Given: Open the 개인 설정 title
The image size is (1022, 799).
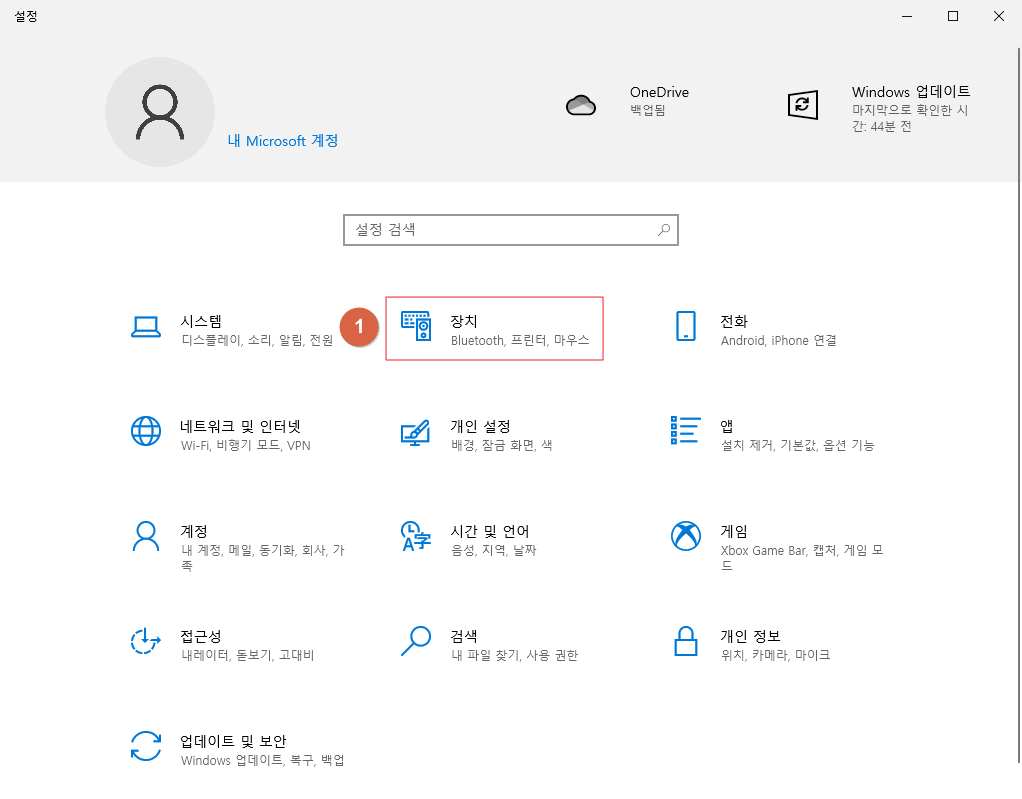Looking at the screenshot, I should point(480,426).
